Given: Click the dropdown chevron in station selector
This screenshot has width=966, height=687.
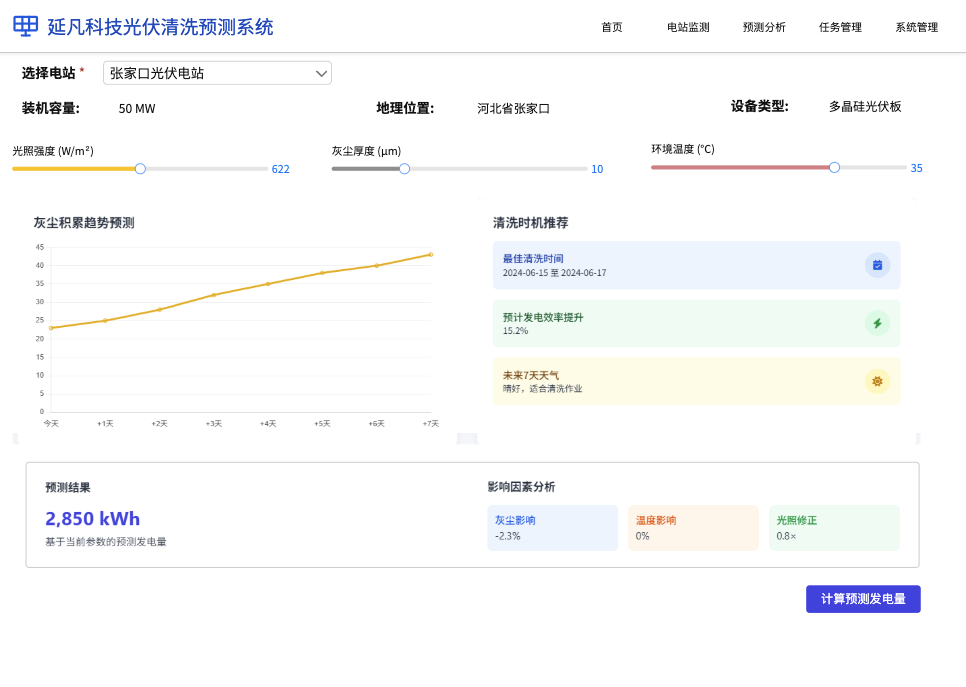Looking at the screenshot, I should [x=321, y=74].
